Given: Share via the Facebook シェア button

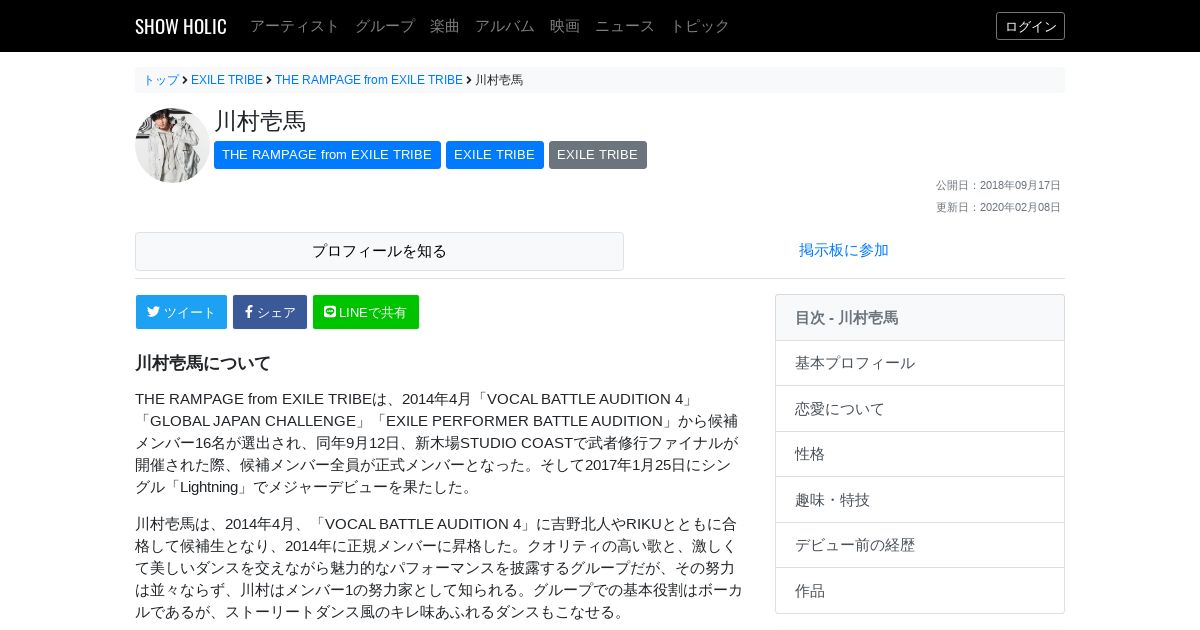Looking at the screenshot, I should tap(270, 312).
